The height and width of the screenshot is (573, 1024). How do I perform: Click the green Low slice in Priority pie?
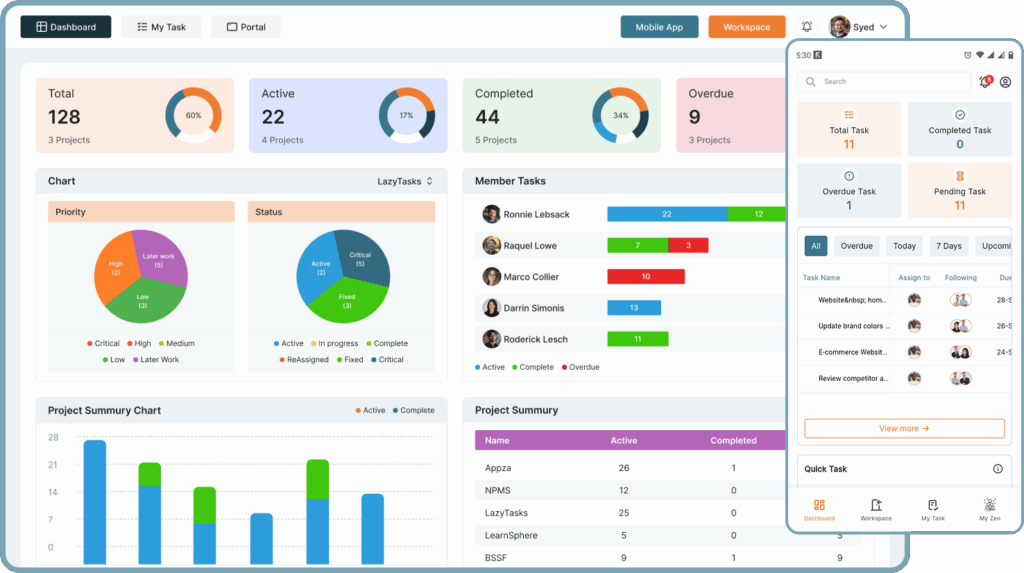(143, 298)
